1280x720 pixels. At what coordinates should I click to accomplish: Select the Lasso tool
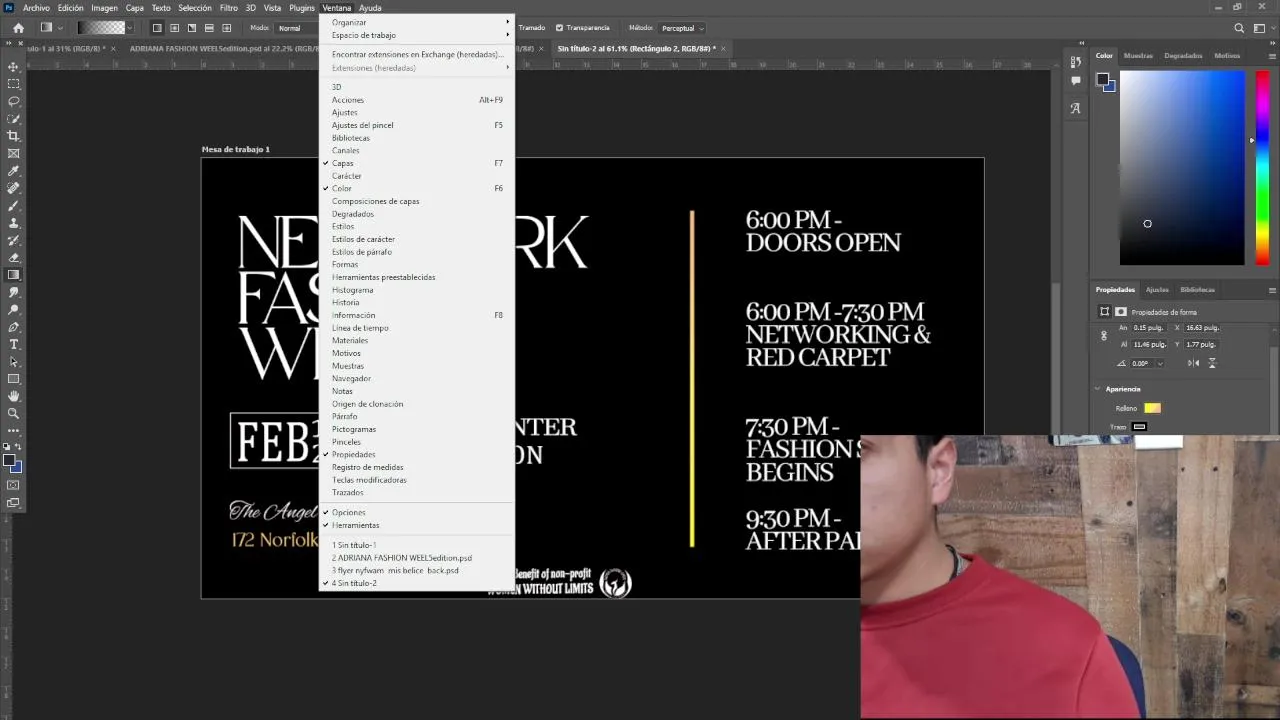pyautogui.click(x=14, y=101)
